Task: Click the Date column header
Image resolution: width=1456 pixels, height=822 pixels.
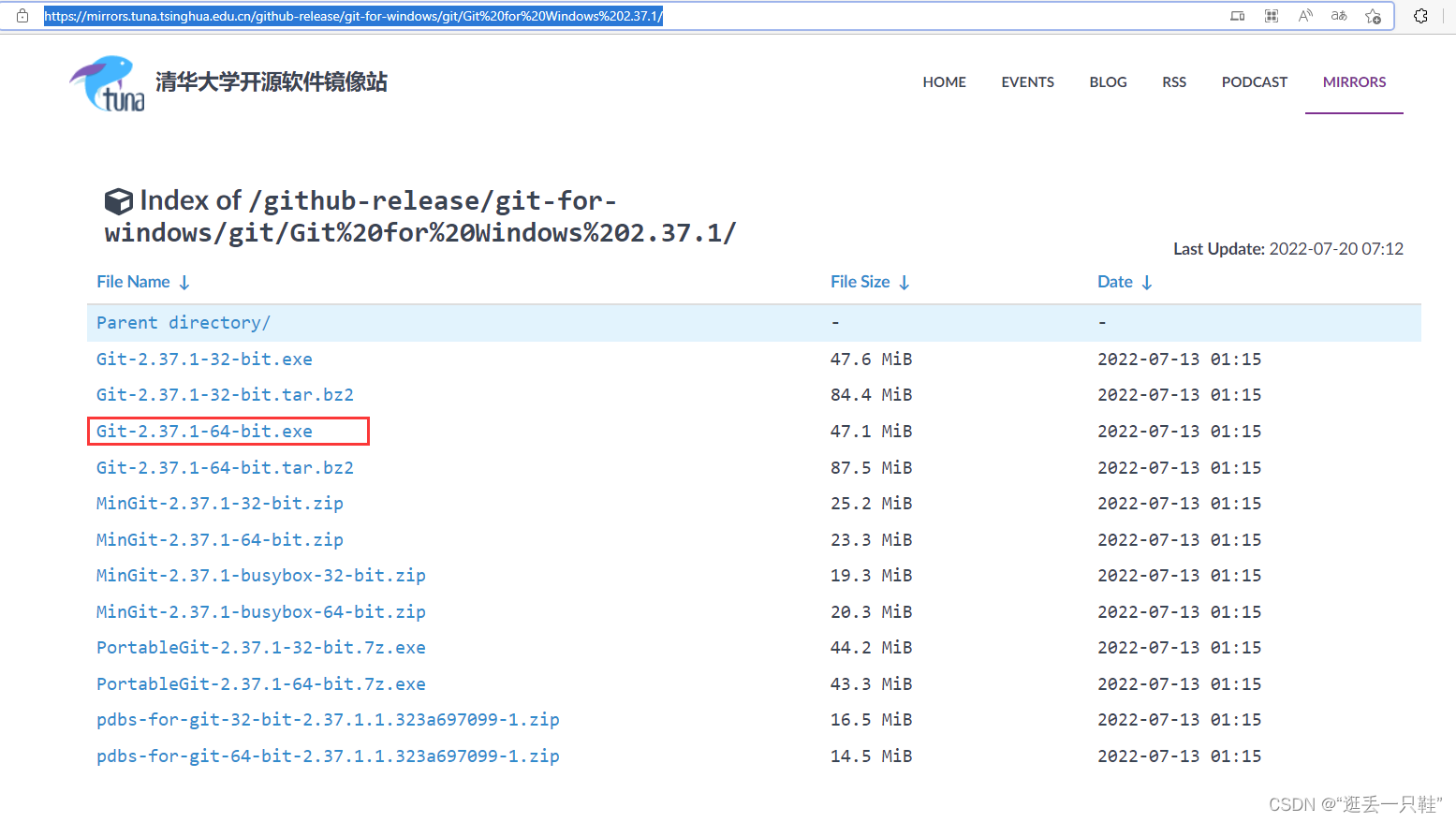Action: coord(1114,282)
